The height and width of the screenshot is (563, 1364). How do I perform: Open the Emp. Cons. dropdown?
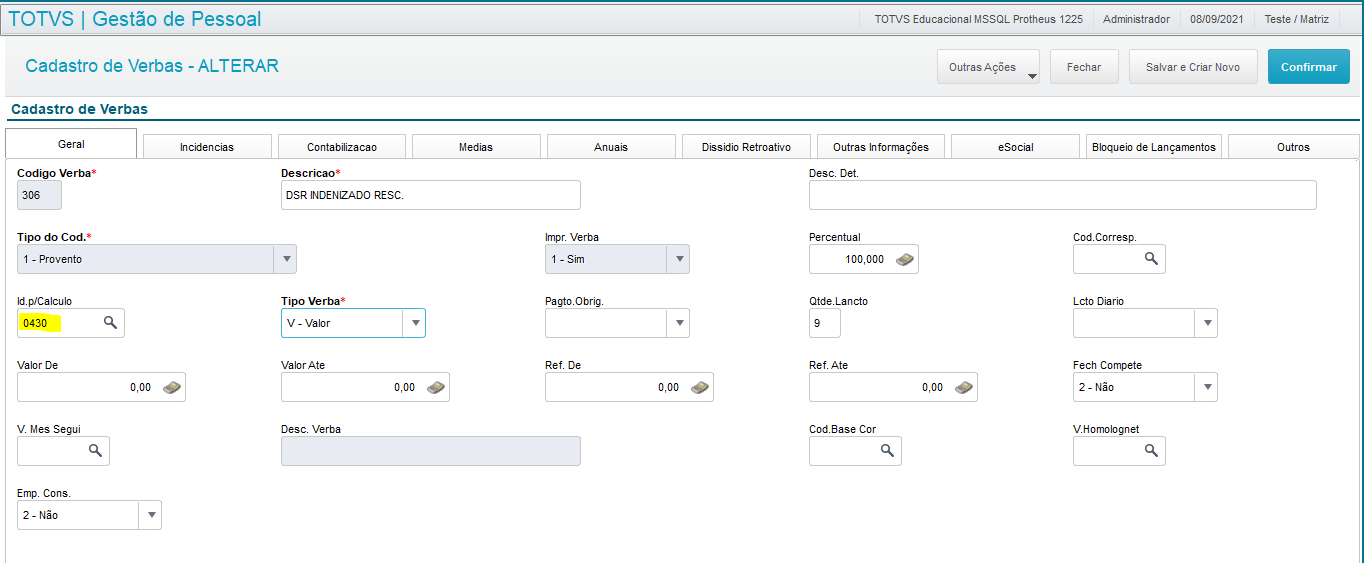(x=150, y=515)
